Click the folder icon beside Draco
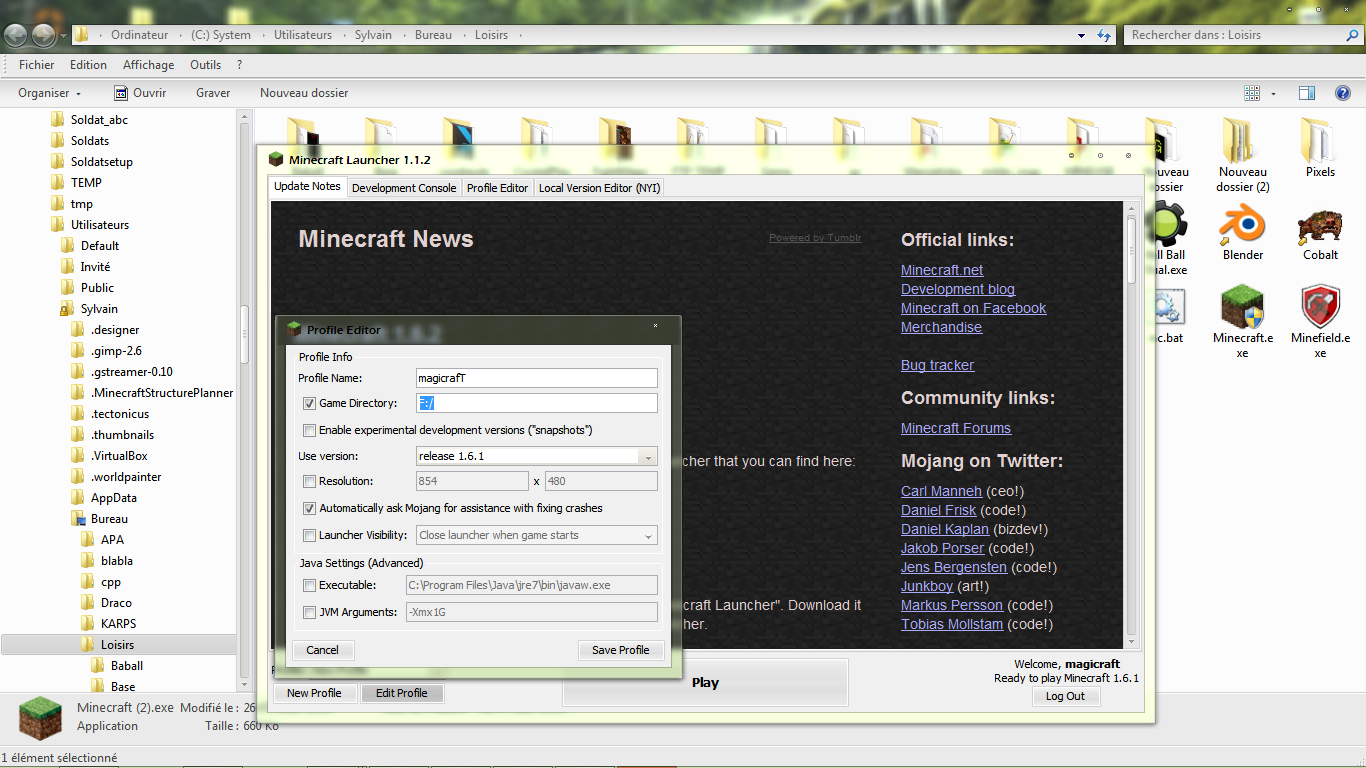Screen dimensions: 1366x768 (87, 603)
